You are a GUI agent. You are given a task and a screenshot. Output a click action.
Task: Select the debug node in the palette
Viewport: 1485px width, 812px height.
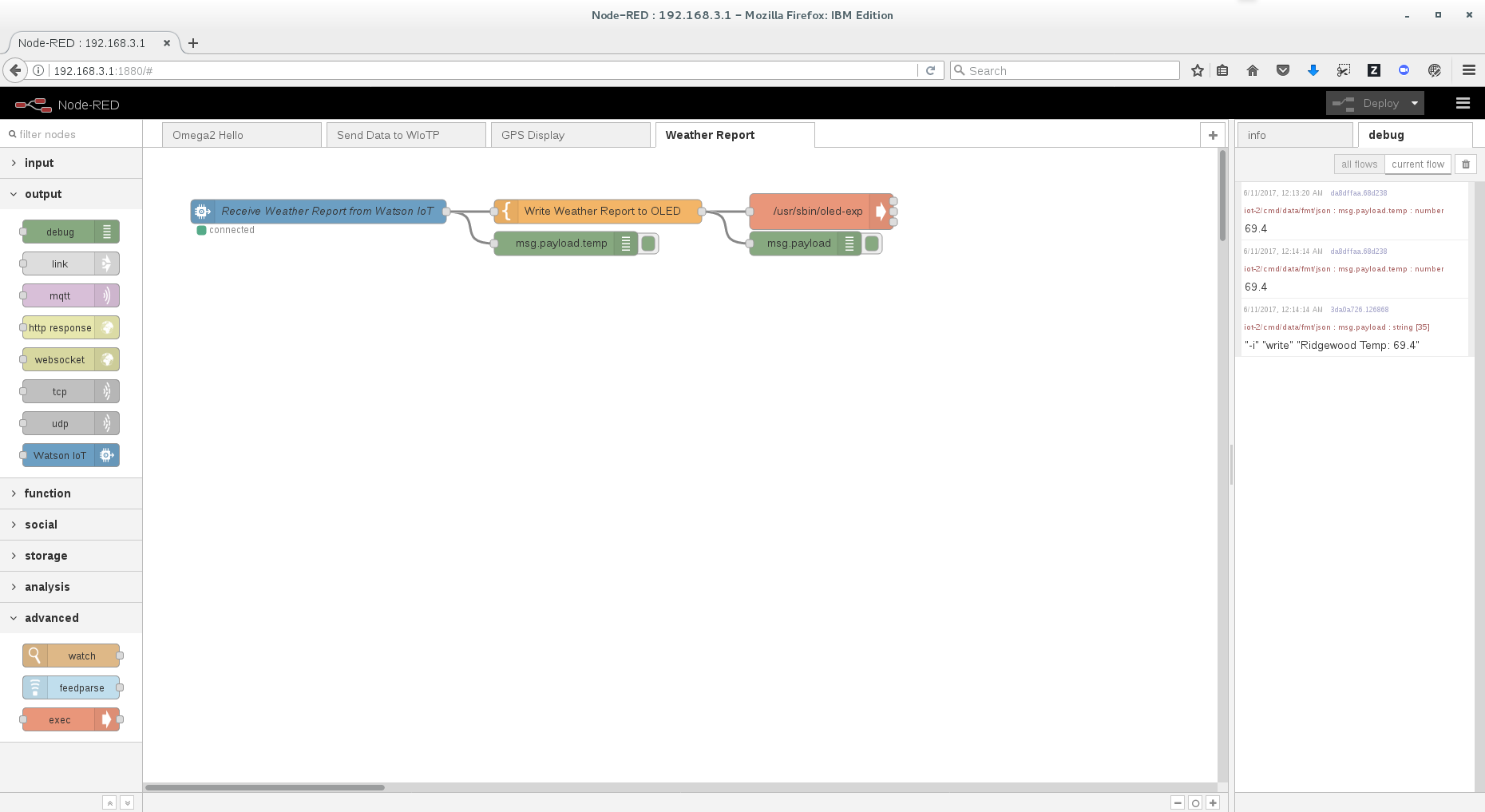click(71, 232)
